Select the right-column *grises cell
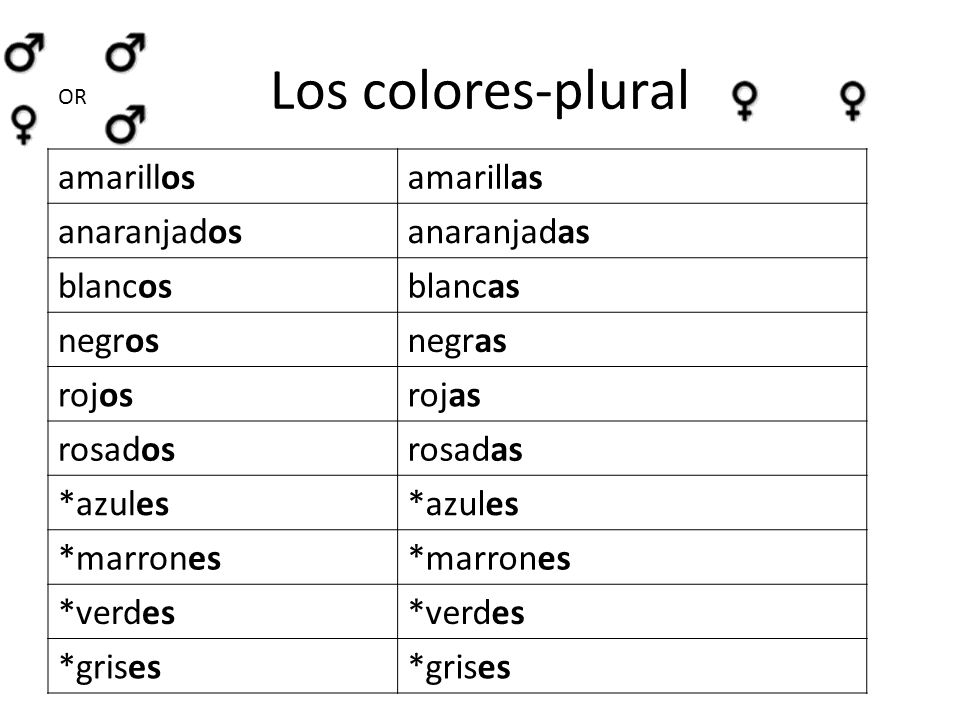Image resolution: width=960 pixels, height=720 pixels. point(632,666)
